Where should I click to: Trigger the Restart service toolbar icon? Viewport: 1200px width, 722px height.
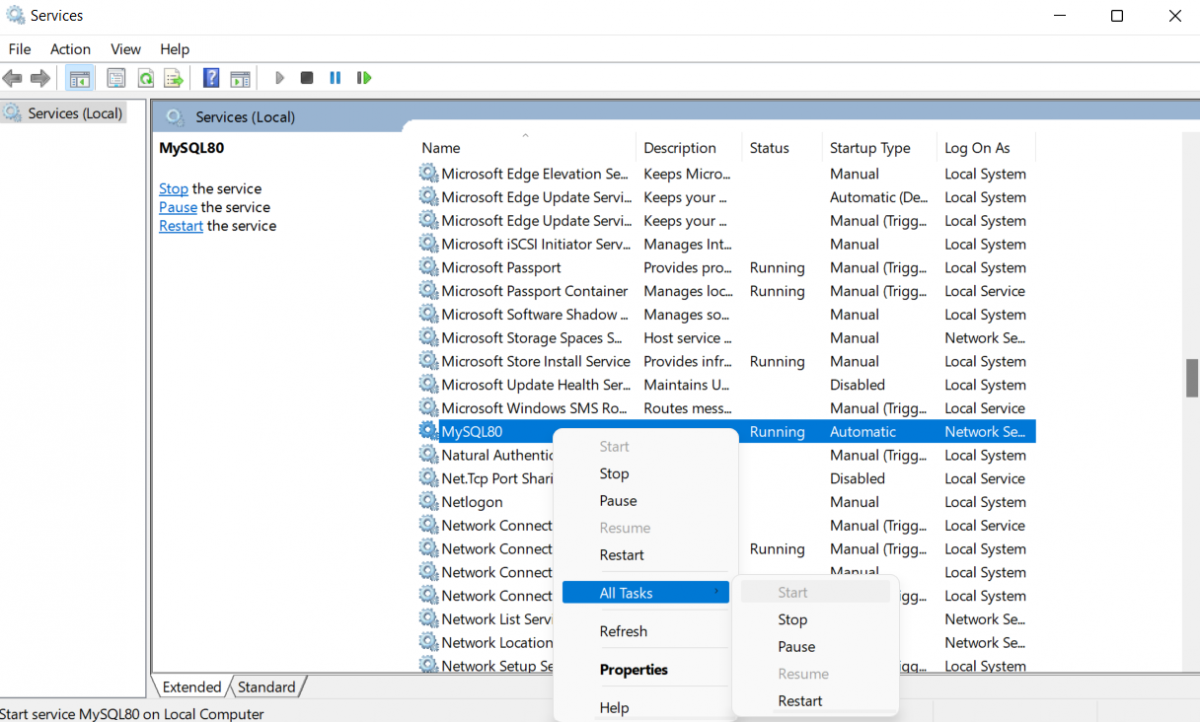coord(364,77)
